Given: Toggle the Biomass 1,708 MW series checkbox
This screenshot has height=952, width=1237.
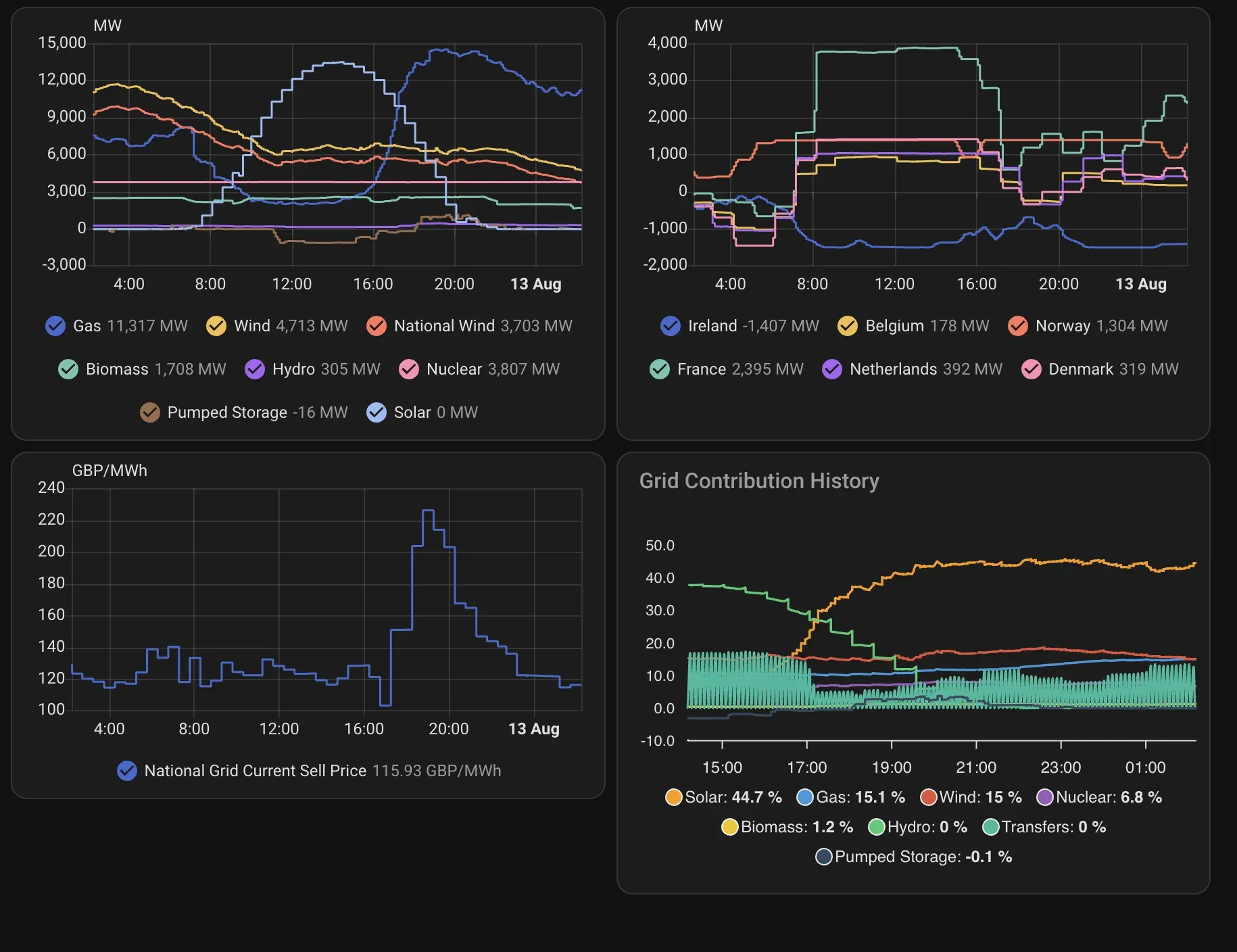Looking at the screenshot, I should click(68, 369).
